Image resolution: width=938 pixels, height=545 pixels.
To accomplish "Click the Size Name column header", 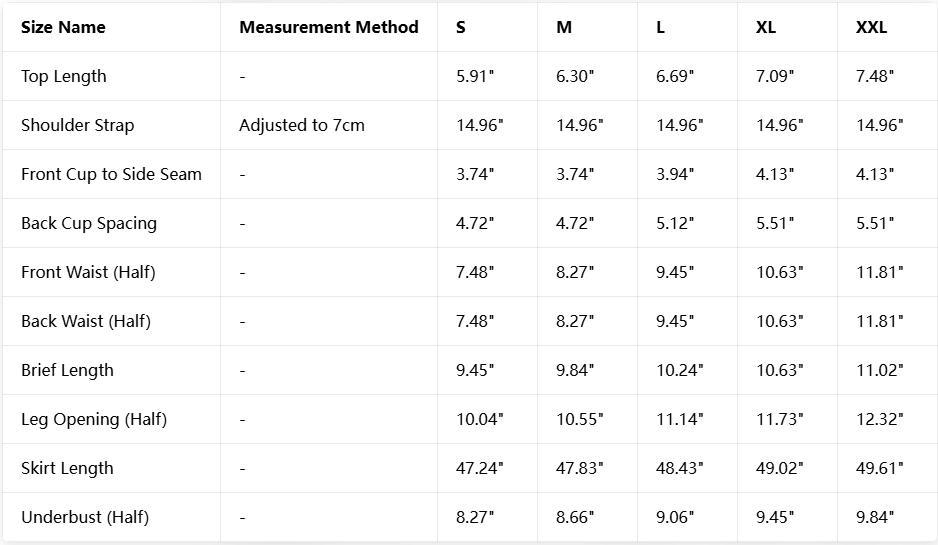I will click(63, 28).
